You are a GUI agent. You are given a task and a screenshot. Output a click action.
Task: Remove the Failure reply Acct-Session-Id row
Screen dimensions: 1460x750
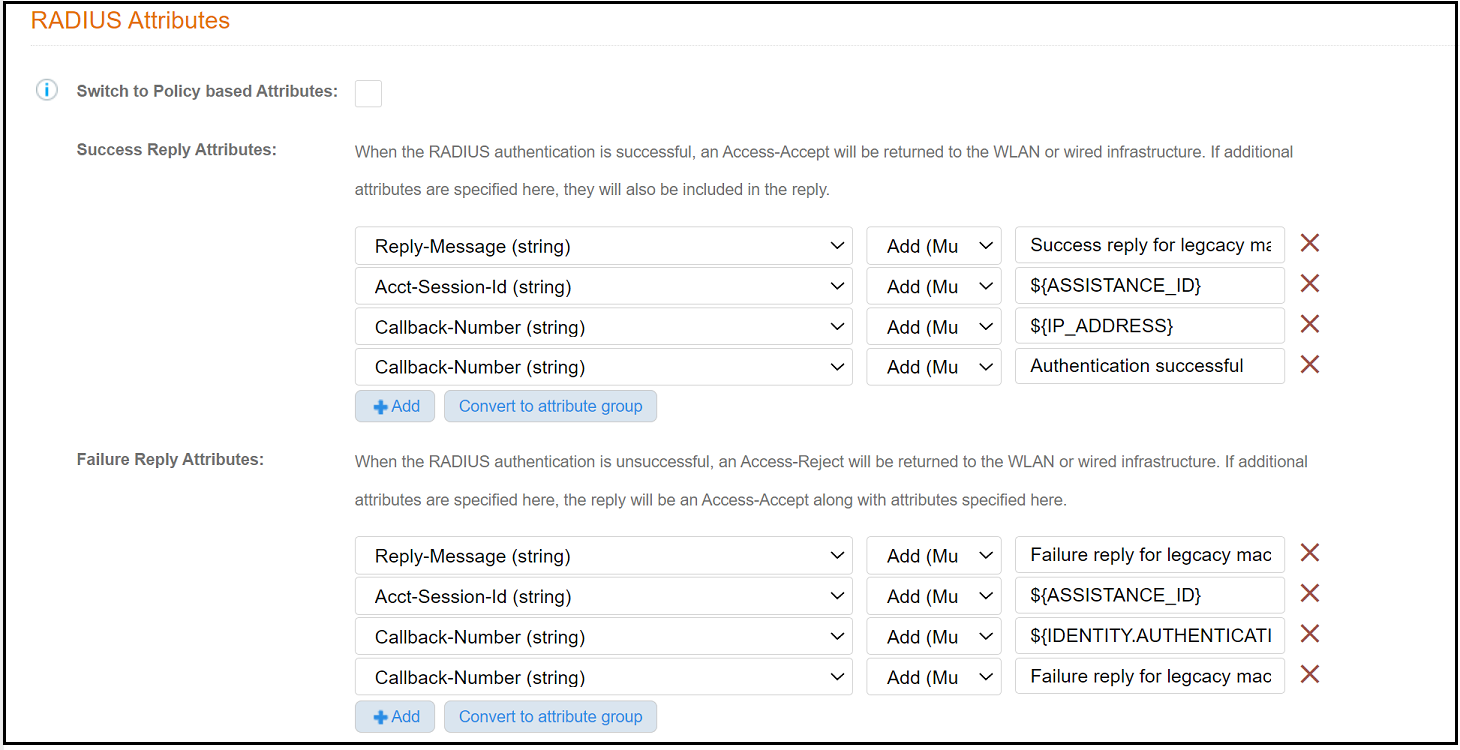point(1309,594)
